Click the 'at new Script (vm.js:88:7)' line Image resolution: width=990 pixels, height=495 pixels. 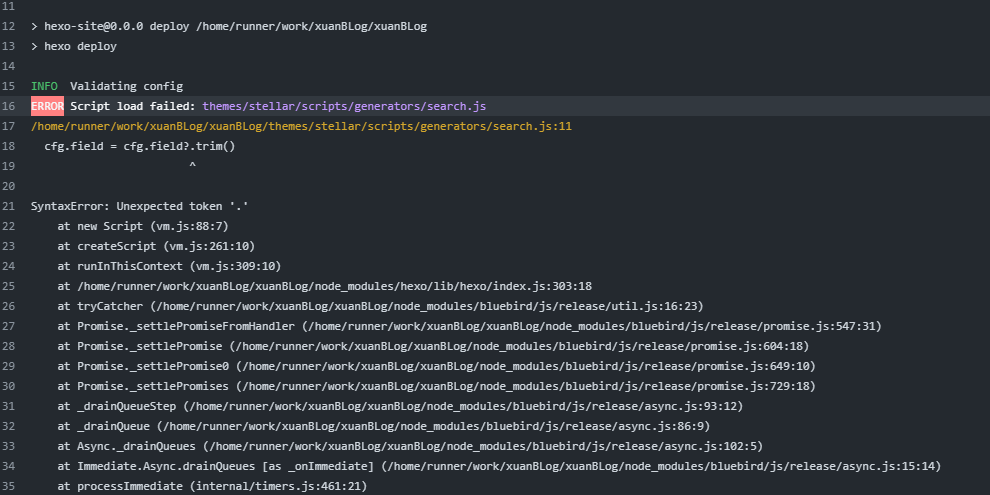[143, 226]
